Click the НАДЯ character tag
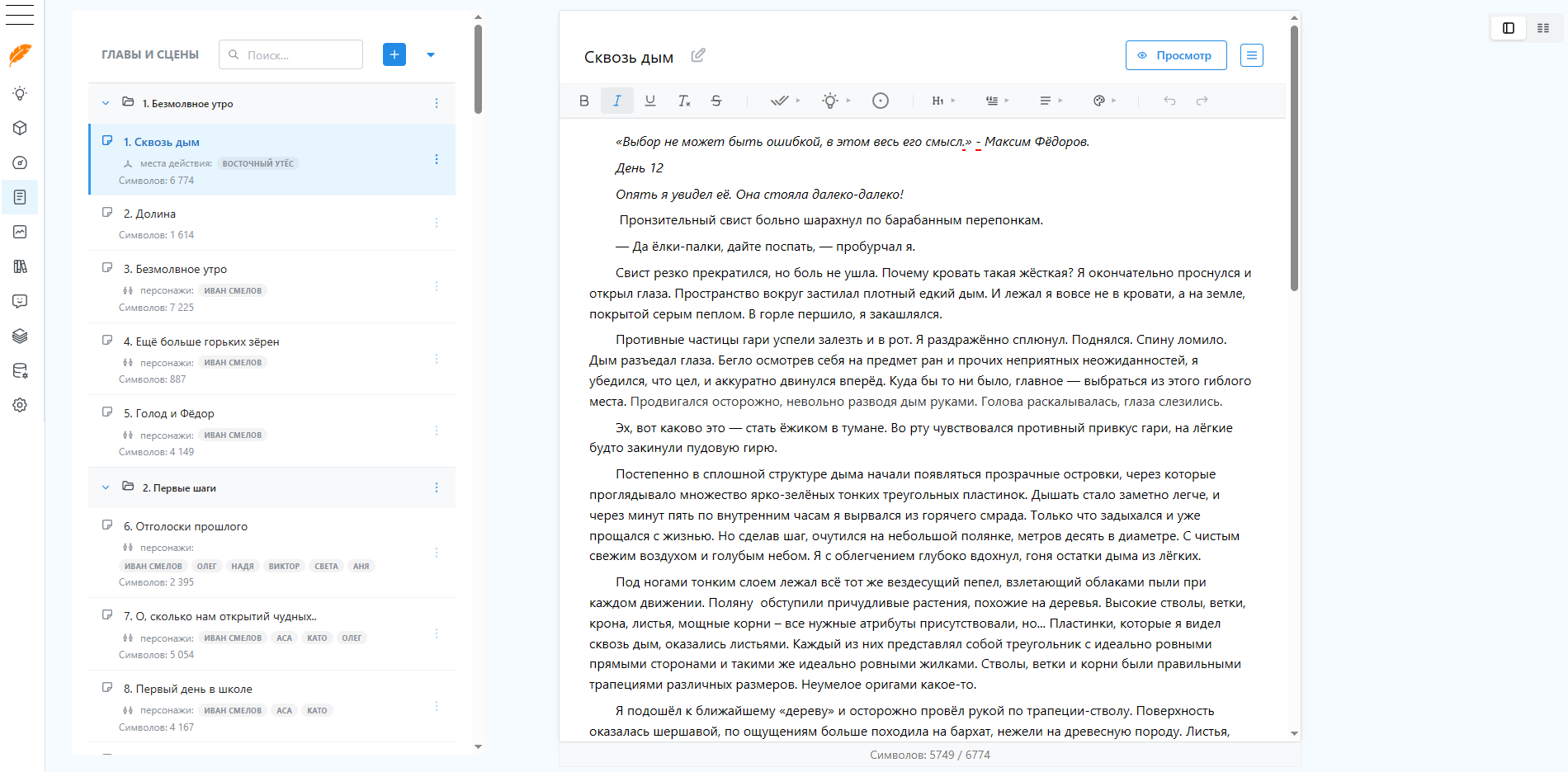The image size is (1568, 772). pyautogui.click(x=243, y=566)
